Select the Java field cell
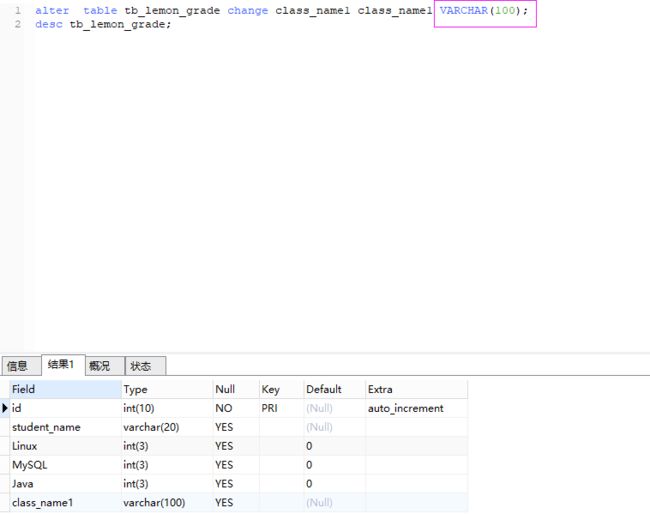This screenshot has width=650, height=514. click(x=65, y=484)
